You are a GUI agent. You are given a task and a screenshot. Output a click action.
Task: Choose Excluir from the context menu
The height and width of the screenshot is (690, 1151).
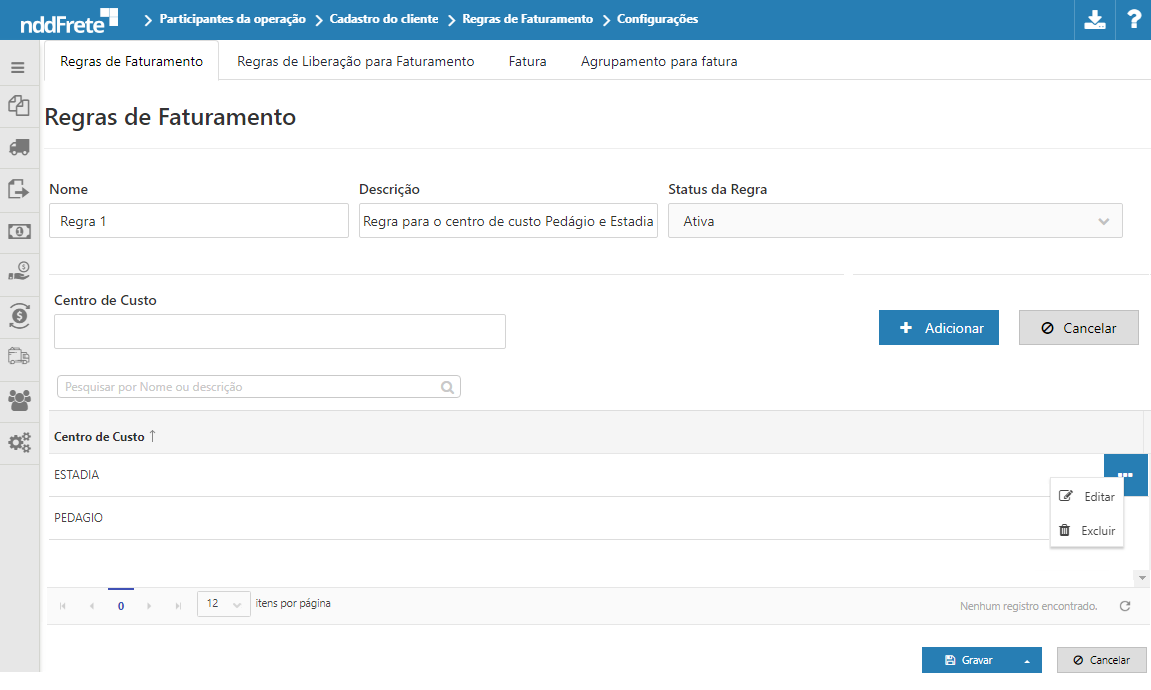pos(1087,531)
